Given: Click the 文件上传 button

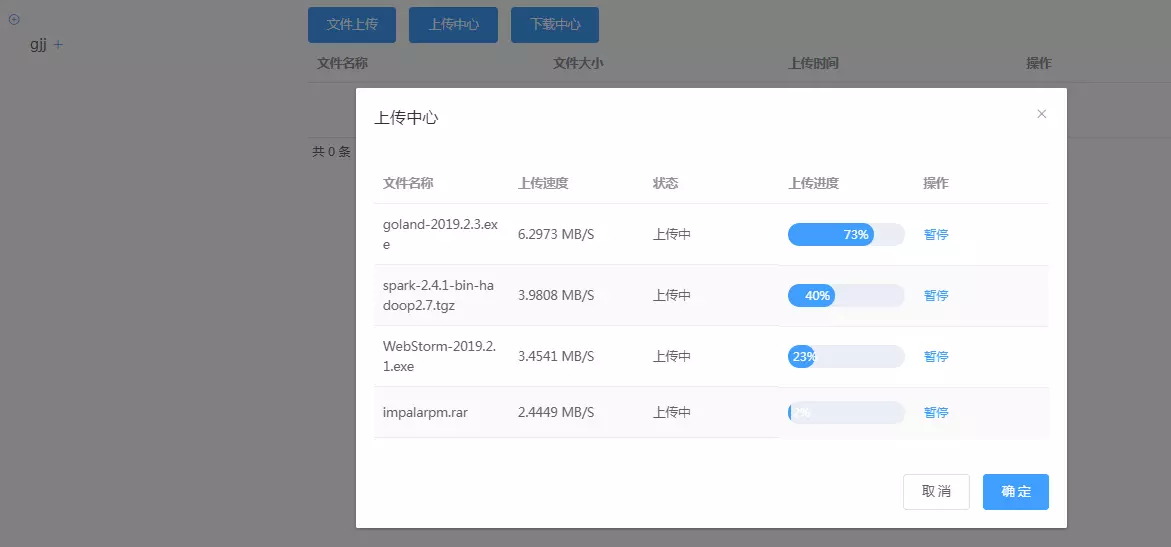Looking at the screenshot, I should (352, 25).
